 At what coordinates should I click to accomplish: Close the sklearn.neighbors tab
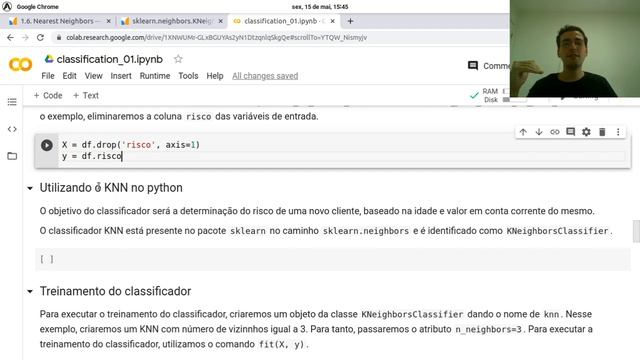tap(220, 21)
